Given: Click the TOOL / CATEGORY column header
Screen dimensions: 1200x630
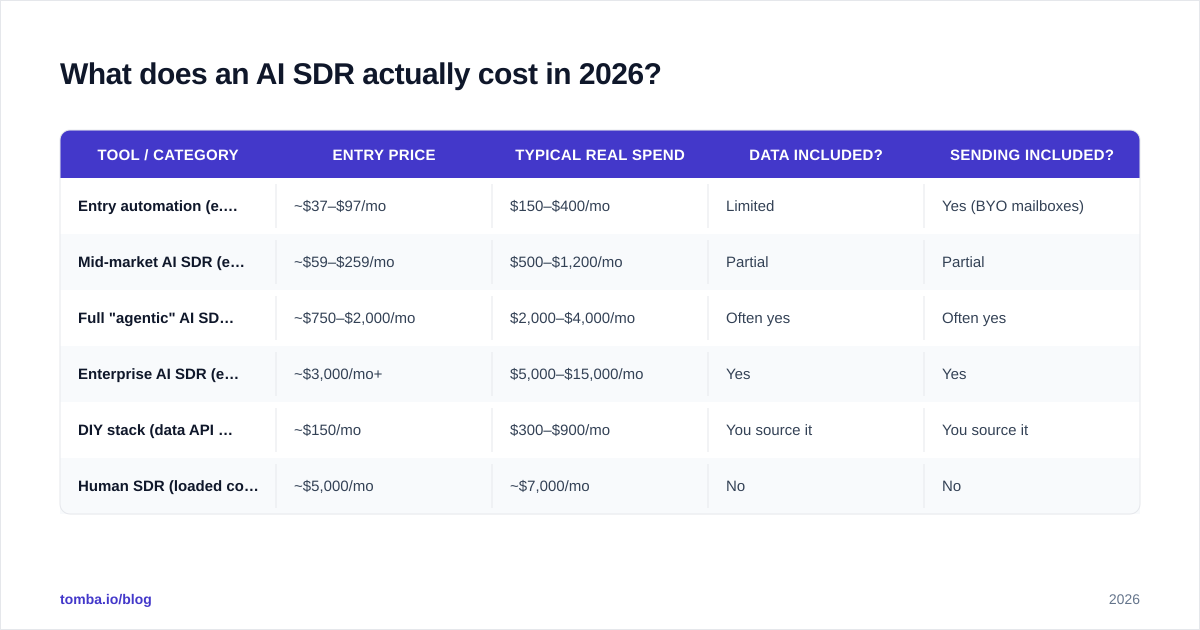Looking at the screenshot, I should point(168,155).
